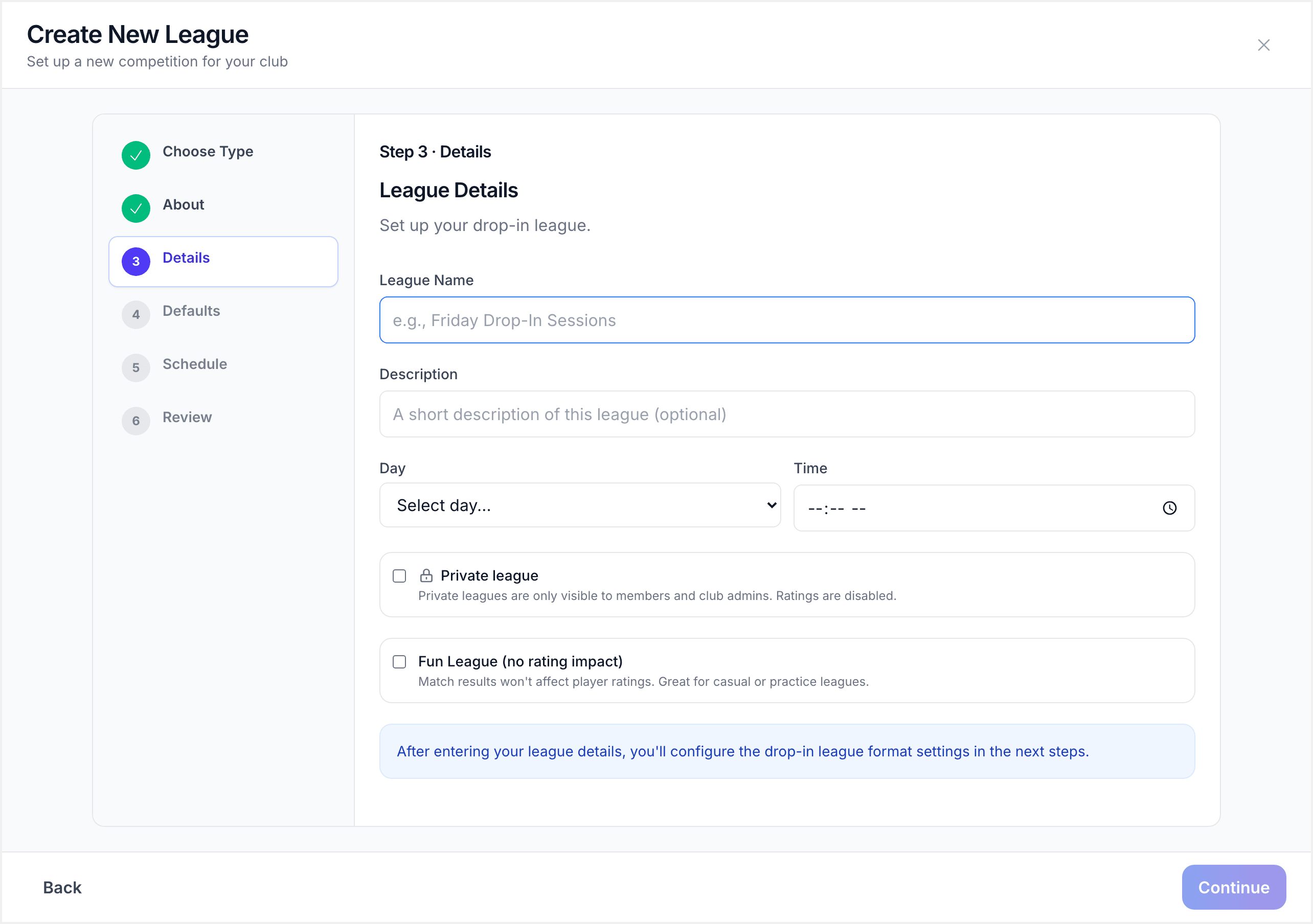Click the 'Fun League (no rating impact)' label
The height and width of the screenshot is (924, 1313).
[x=520, y=661]
